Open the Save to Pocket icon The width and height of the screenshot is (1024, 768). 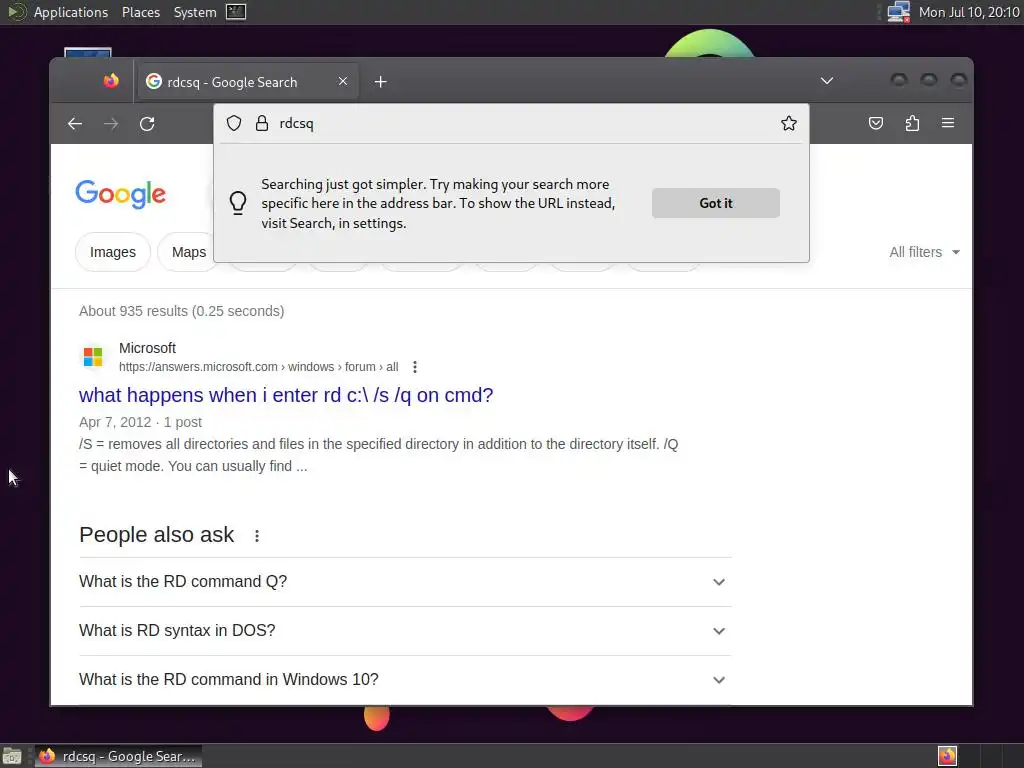coord(876,123)
